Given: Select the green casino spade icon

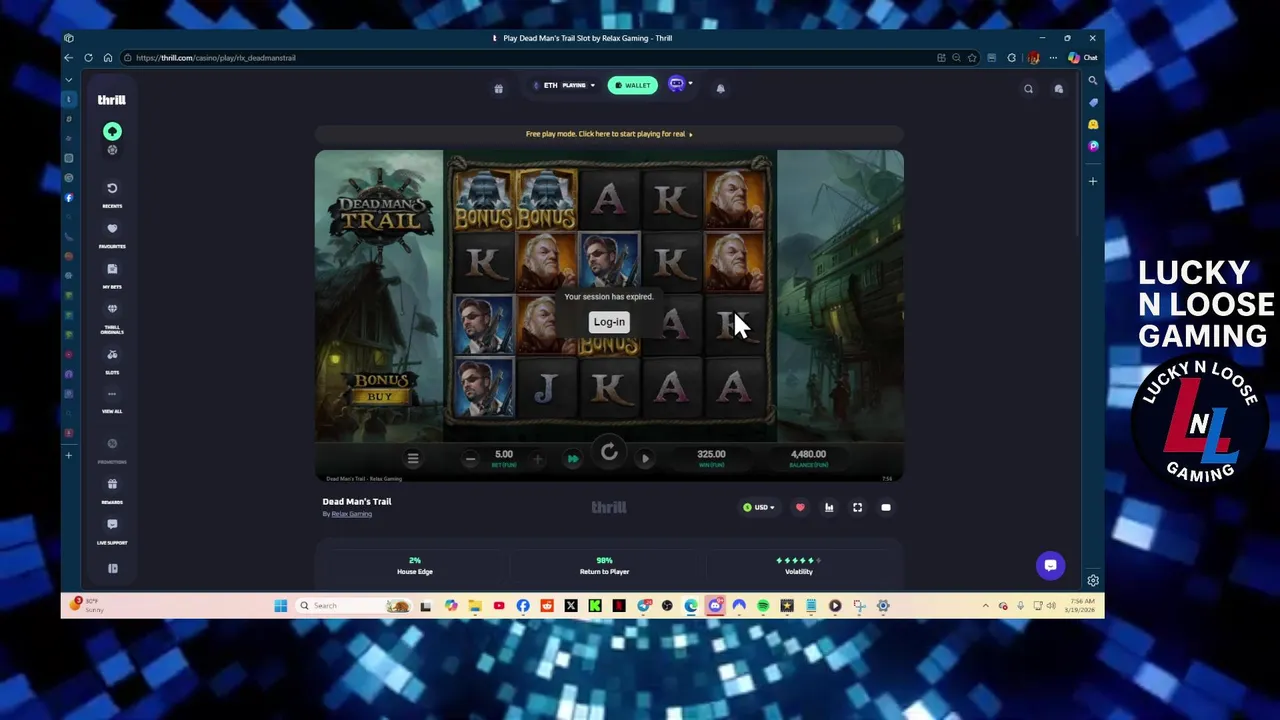Looking at the screenshot, I should pyautogui.click(x=112, y=132).
